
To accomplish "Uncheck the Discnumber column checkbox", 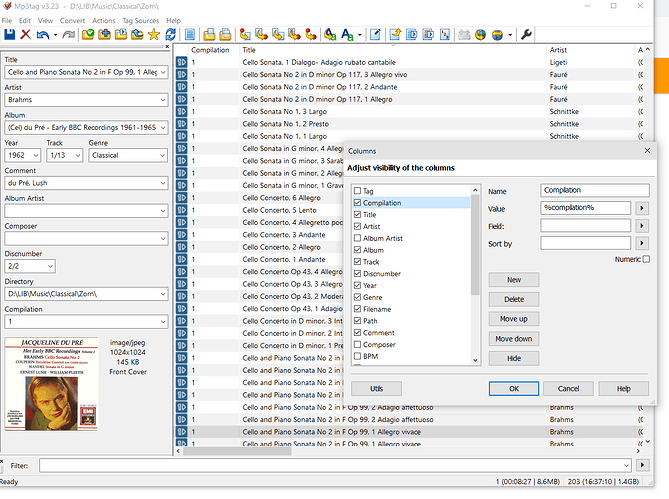I will (x=358, y=273).
